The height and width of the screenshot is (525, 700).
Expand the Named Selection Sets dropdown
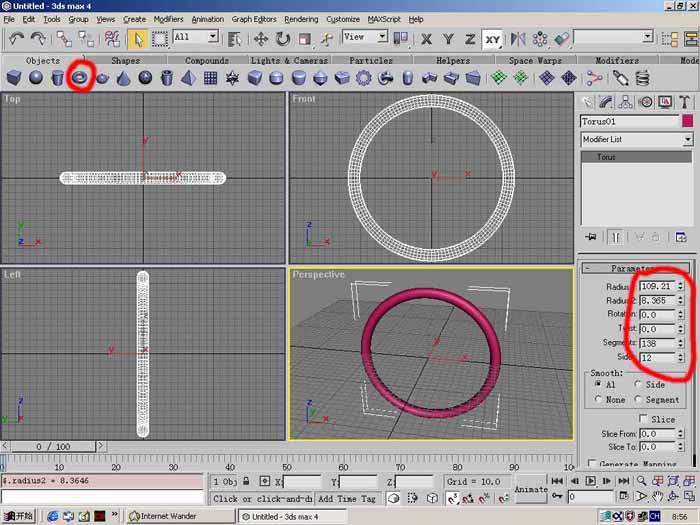(648, 37)
